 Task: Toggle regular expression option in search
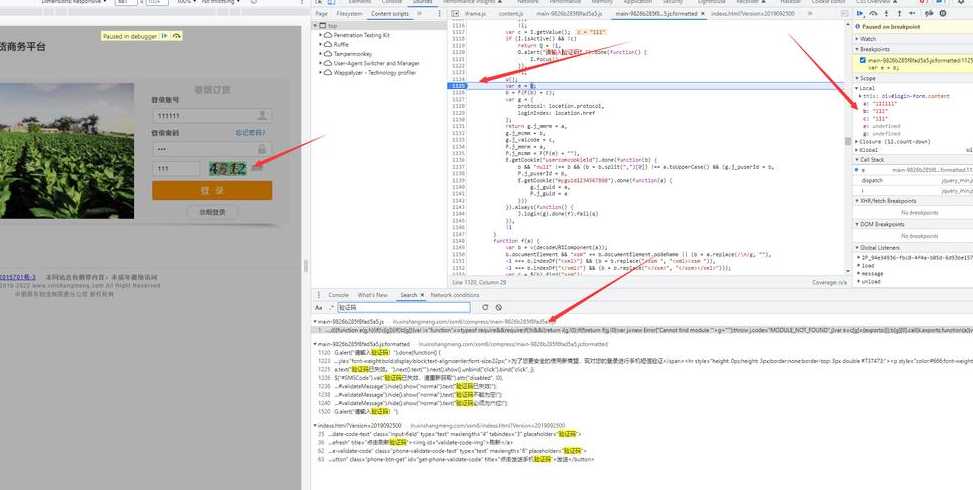click(x=331, y=308)
